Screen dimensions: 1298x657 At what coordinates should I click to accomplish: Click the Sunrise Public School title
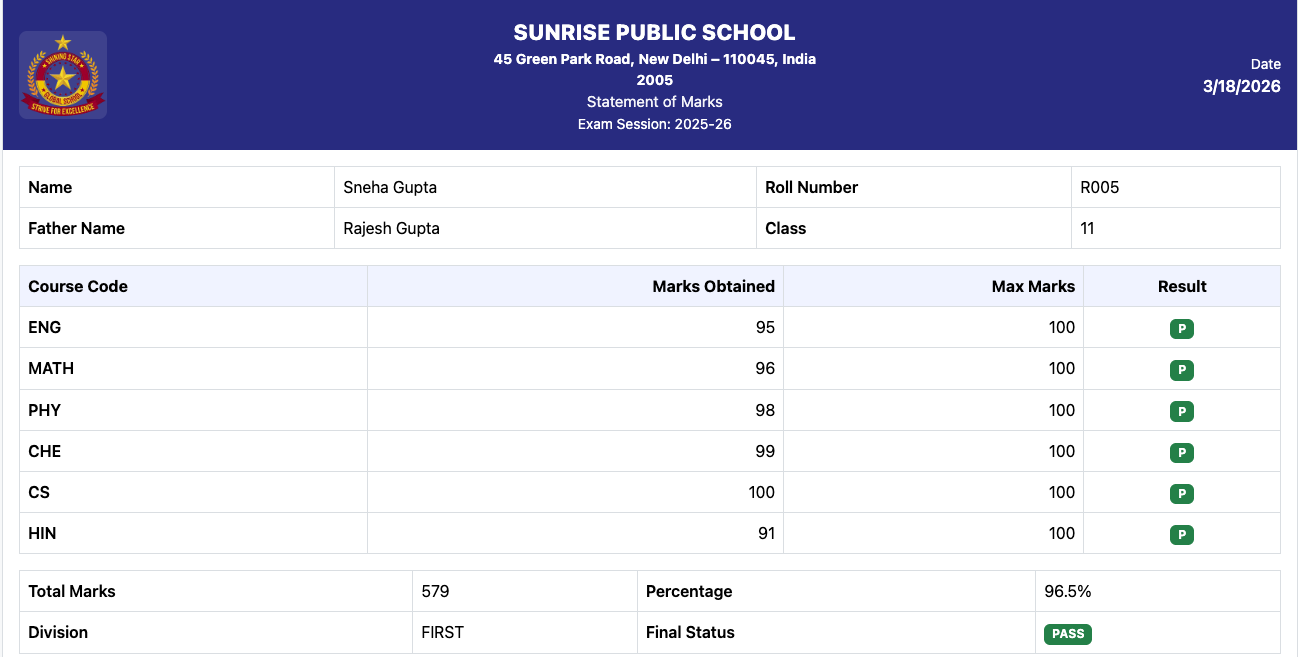point(654,32)
